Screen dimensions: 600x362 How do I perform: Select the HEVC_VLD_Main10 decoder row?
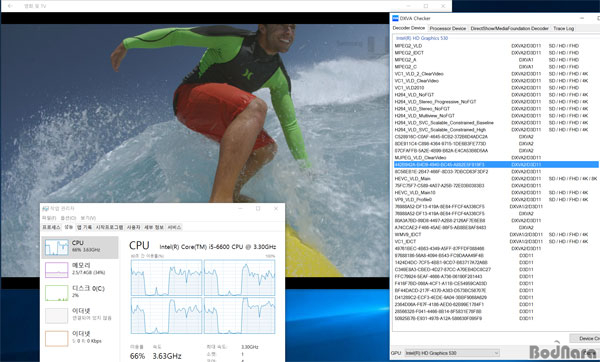pyautogui.click(x=496, y=192)
